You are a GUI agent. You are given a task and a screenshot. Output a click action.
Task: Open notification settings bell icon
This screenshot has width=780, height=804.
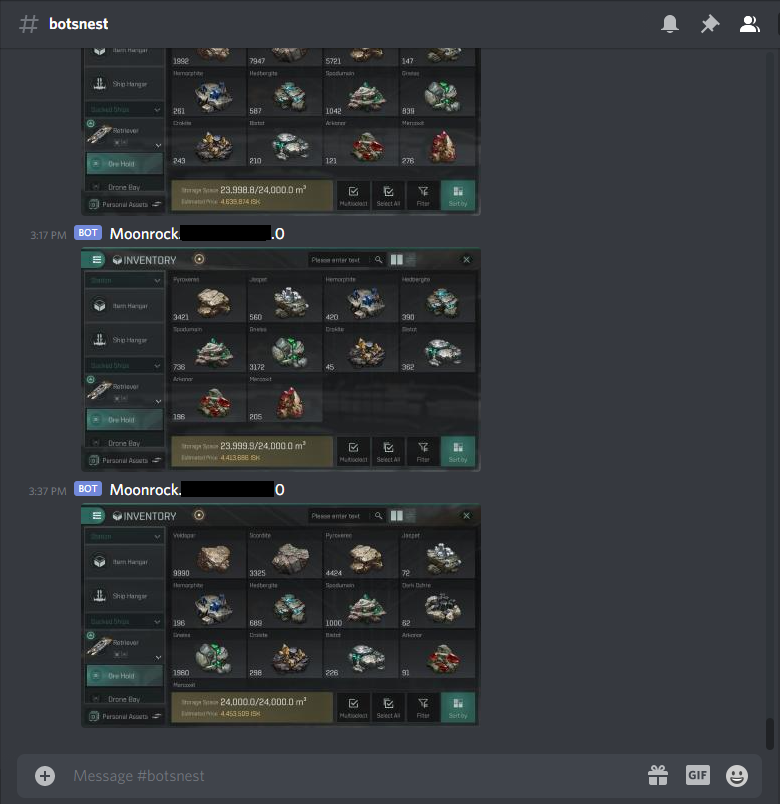click(670, 24)
